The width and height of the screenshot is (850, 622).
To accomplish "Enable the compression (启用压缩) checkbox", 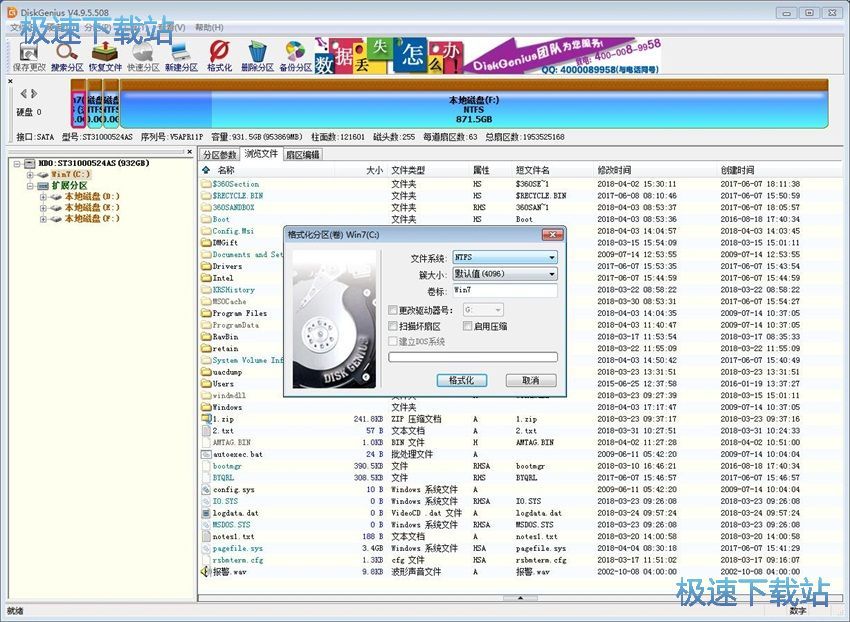I will (x=467, y=326).
